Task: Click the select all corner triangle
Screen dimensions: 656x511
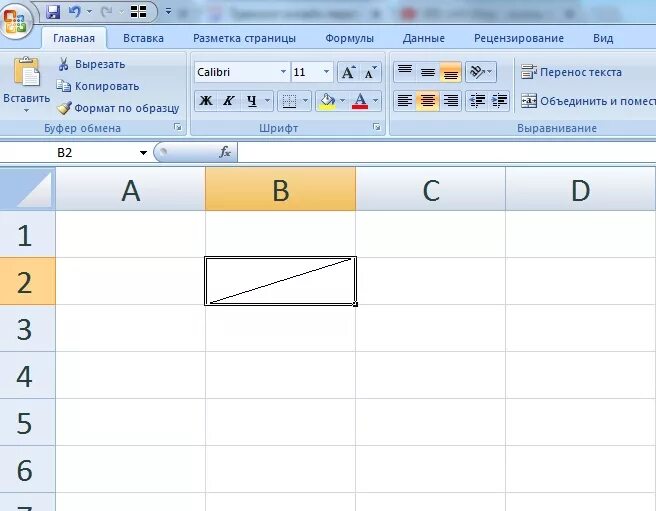Action: (x=28, y=189)
